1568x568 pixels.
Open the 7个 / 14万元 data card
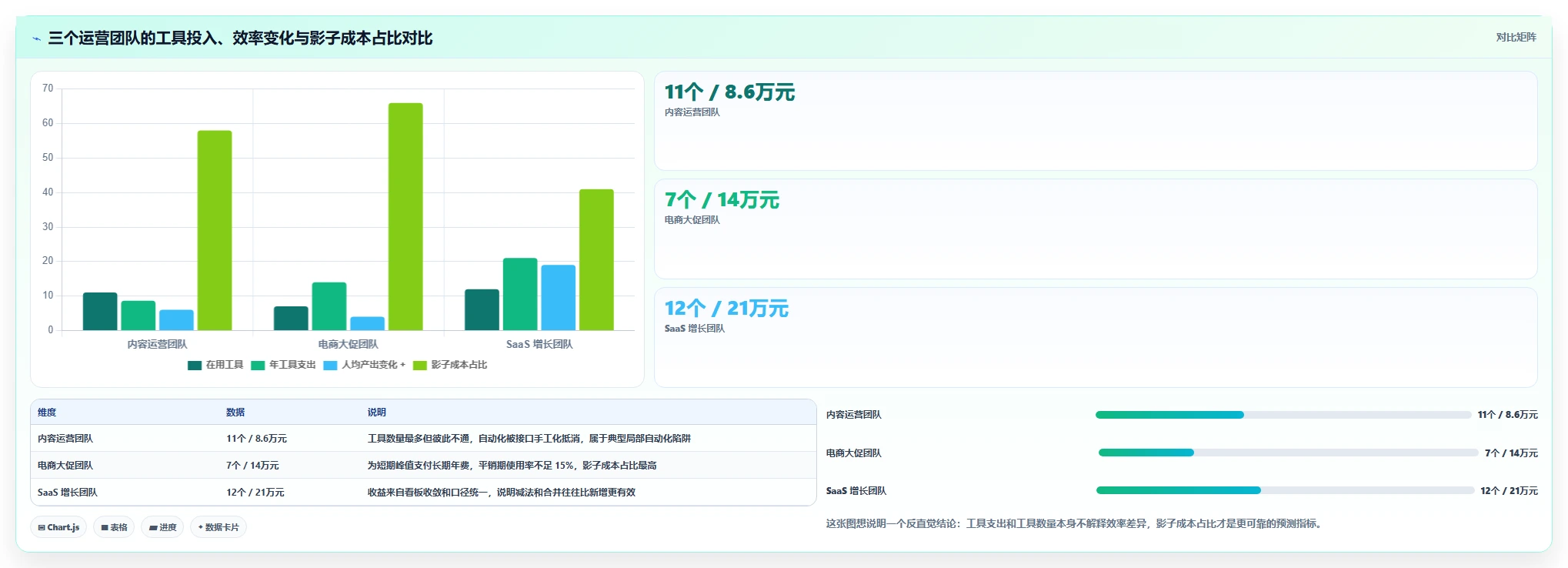click(x=1096, y=229)
